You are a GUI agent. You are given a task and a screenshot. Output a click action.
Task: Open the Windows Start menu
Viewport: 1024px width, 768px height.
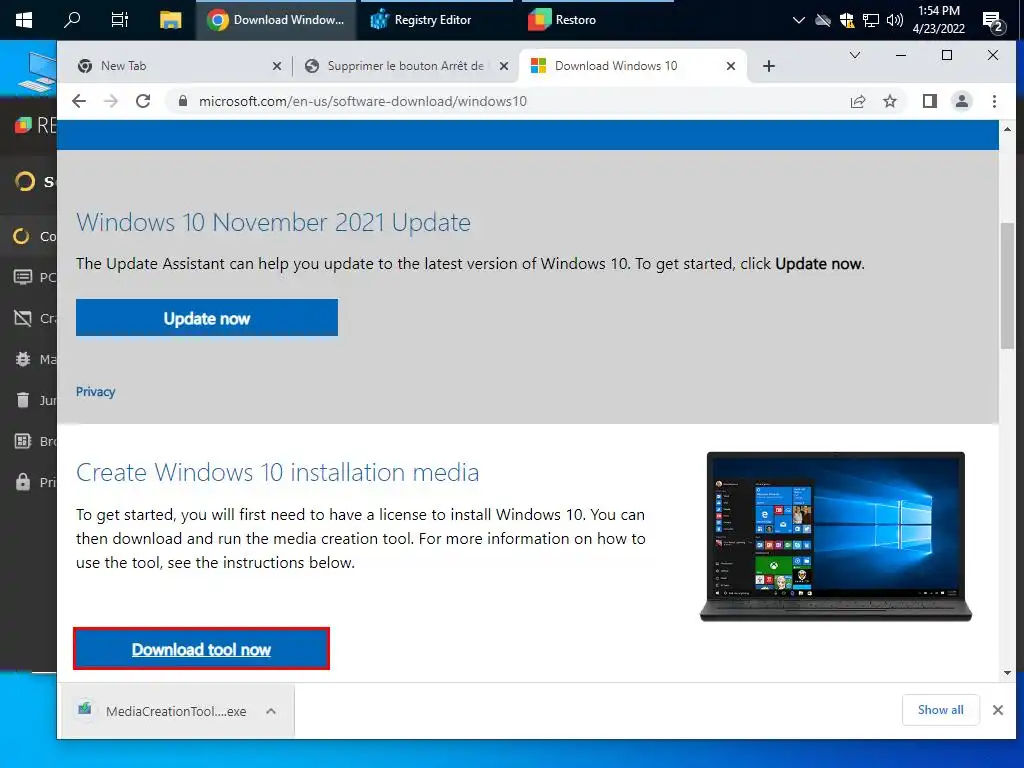24,20
